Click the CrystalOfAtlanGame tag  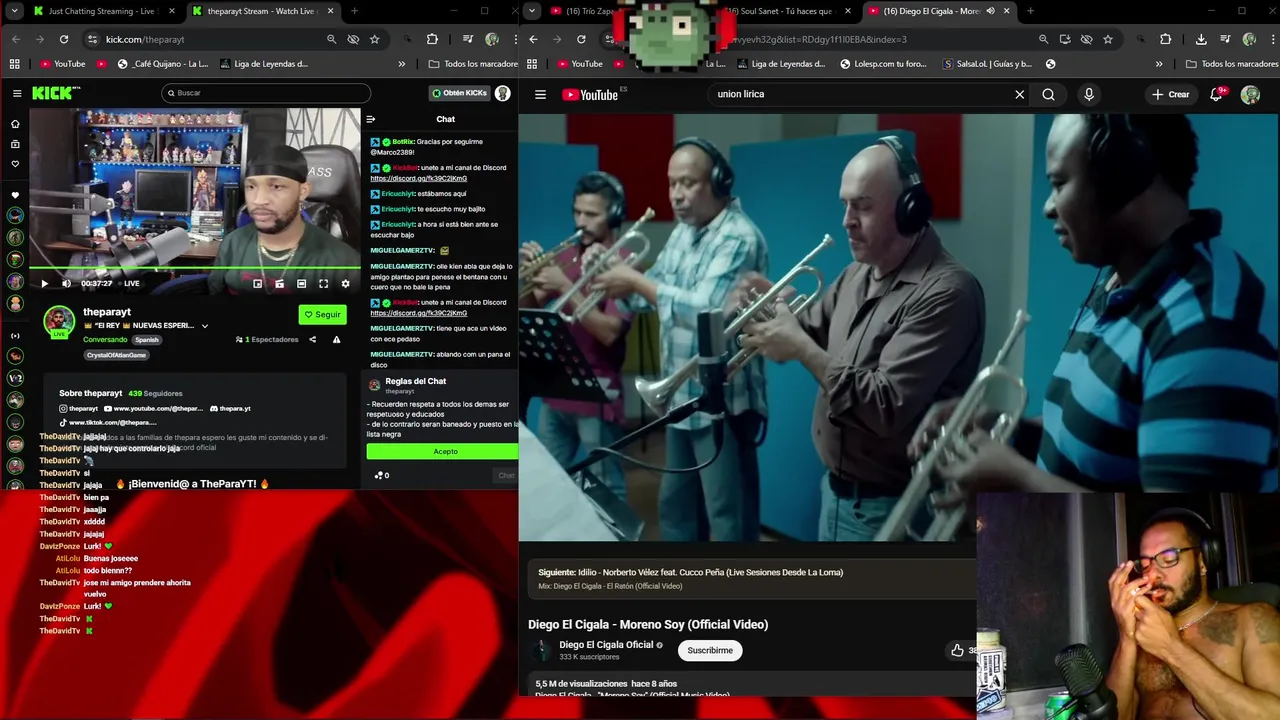(116, 355)
